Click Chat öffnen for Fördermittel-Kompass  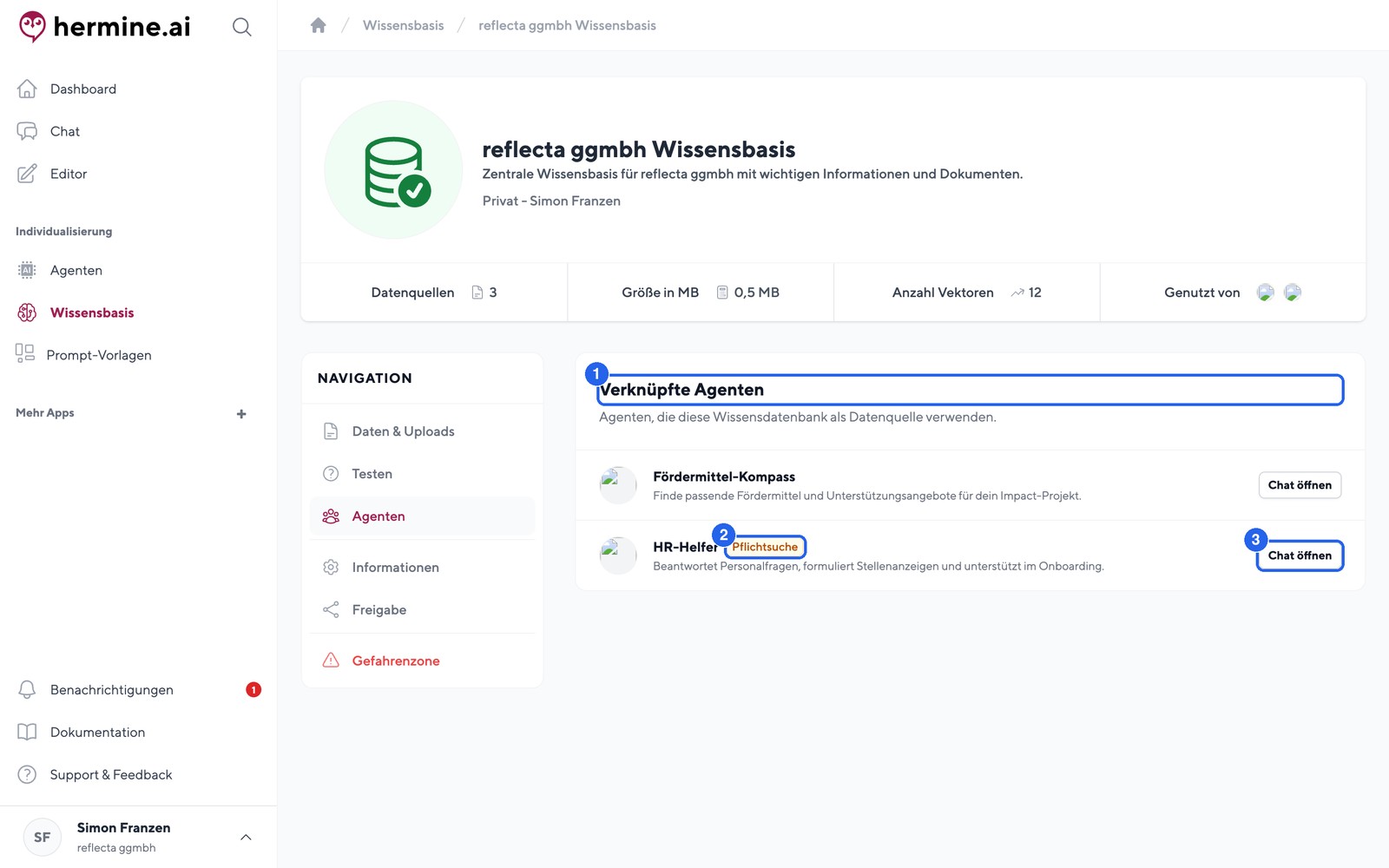[1300, 485]
